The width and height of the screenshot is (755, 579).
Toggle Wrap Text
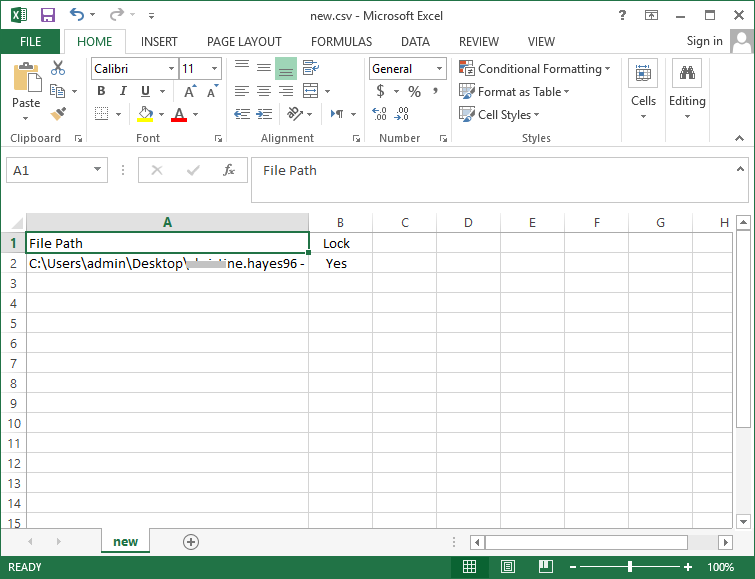click(311, 68)
